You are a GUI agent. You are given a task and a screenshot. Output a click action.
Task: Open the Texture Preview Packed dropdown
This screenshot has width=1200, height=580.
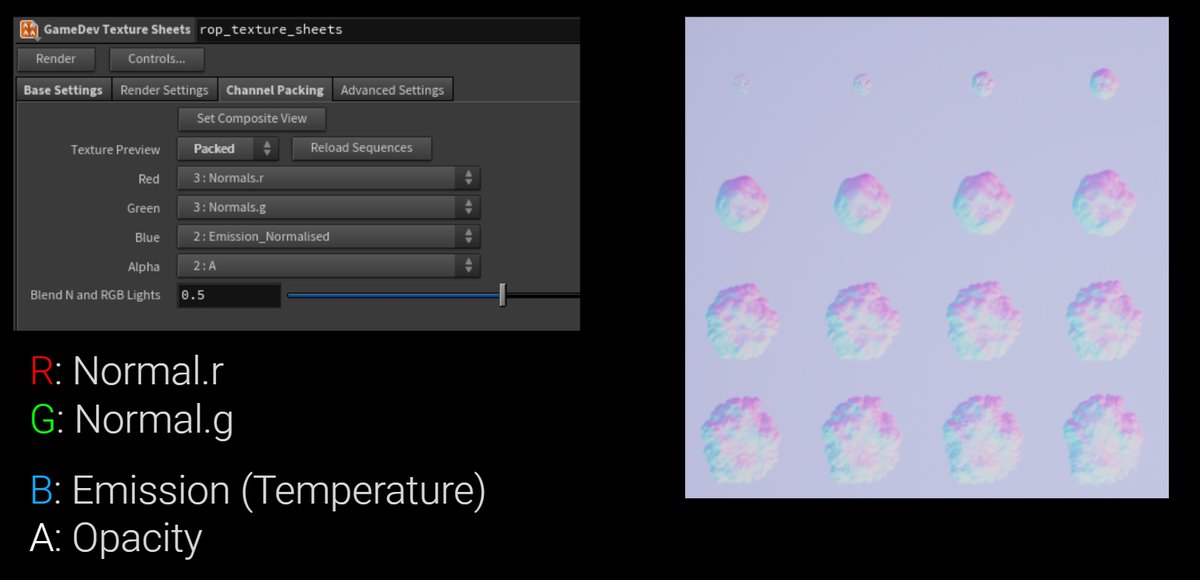[228, 149]
